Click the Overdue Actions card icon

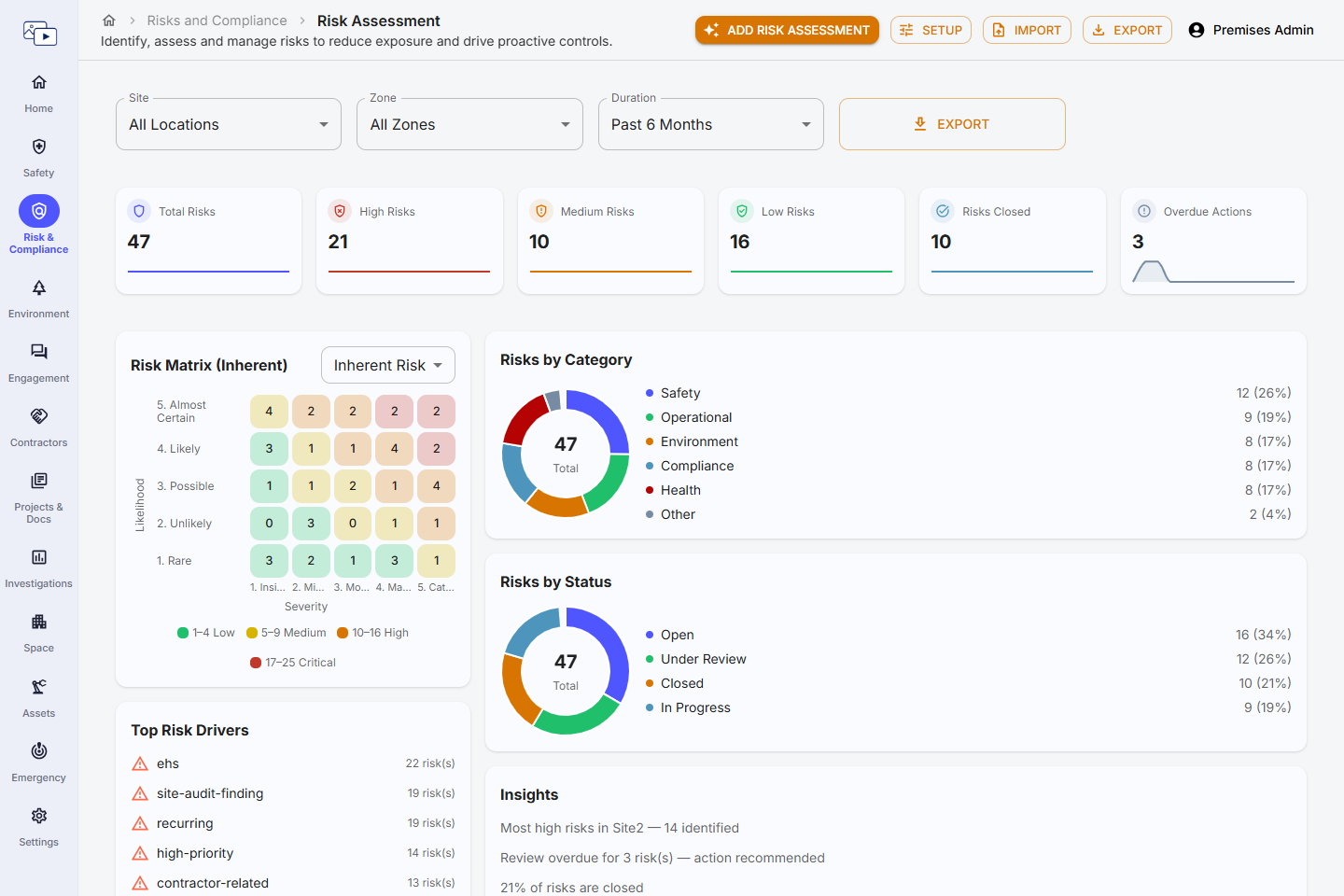tap(1144, 211)
